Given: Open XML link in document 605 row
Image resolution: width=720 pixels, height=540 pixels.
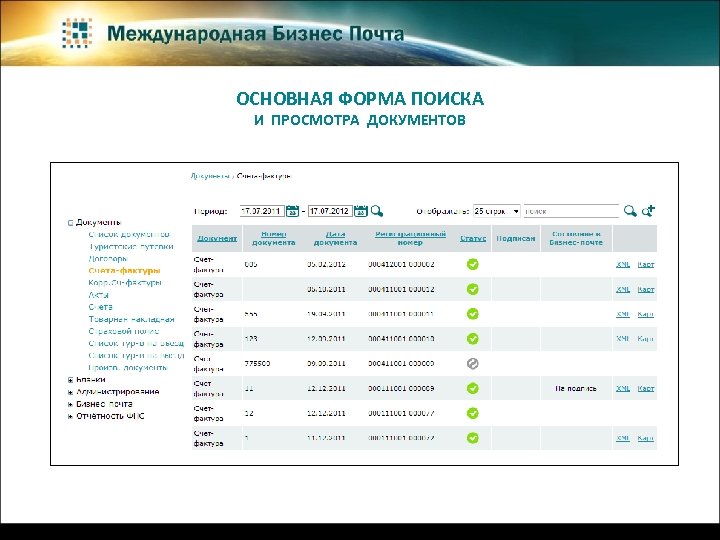Looking at the screenshot, I should click(623, 264).
